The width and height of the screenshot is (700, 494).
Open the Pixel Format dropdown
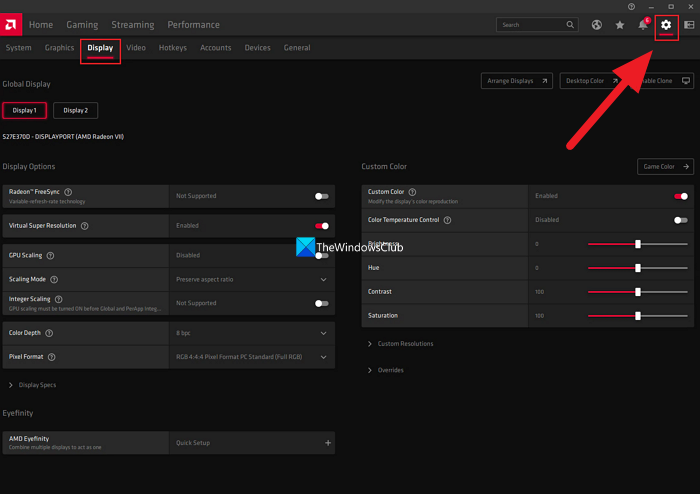pos(323,357)
